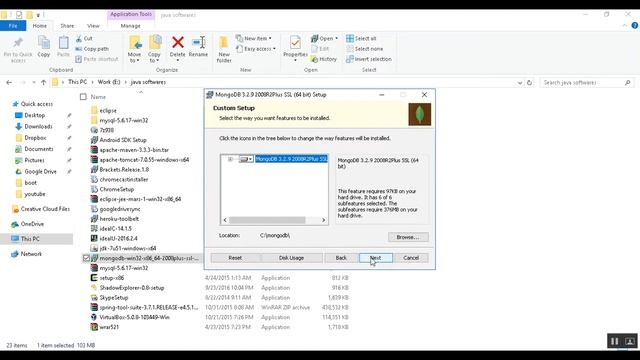The image size is (640, 360).
Task: Click Browse to change install location
Action: click(x=408, y=237)
